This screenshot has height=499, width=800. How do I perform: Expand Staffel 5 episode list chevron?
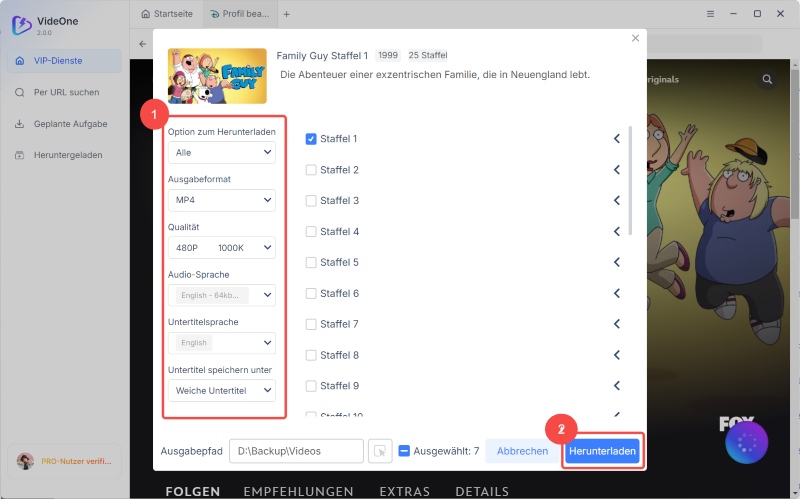tap(616, 262)
